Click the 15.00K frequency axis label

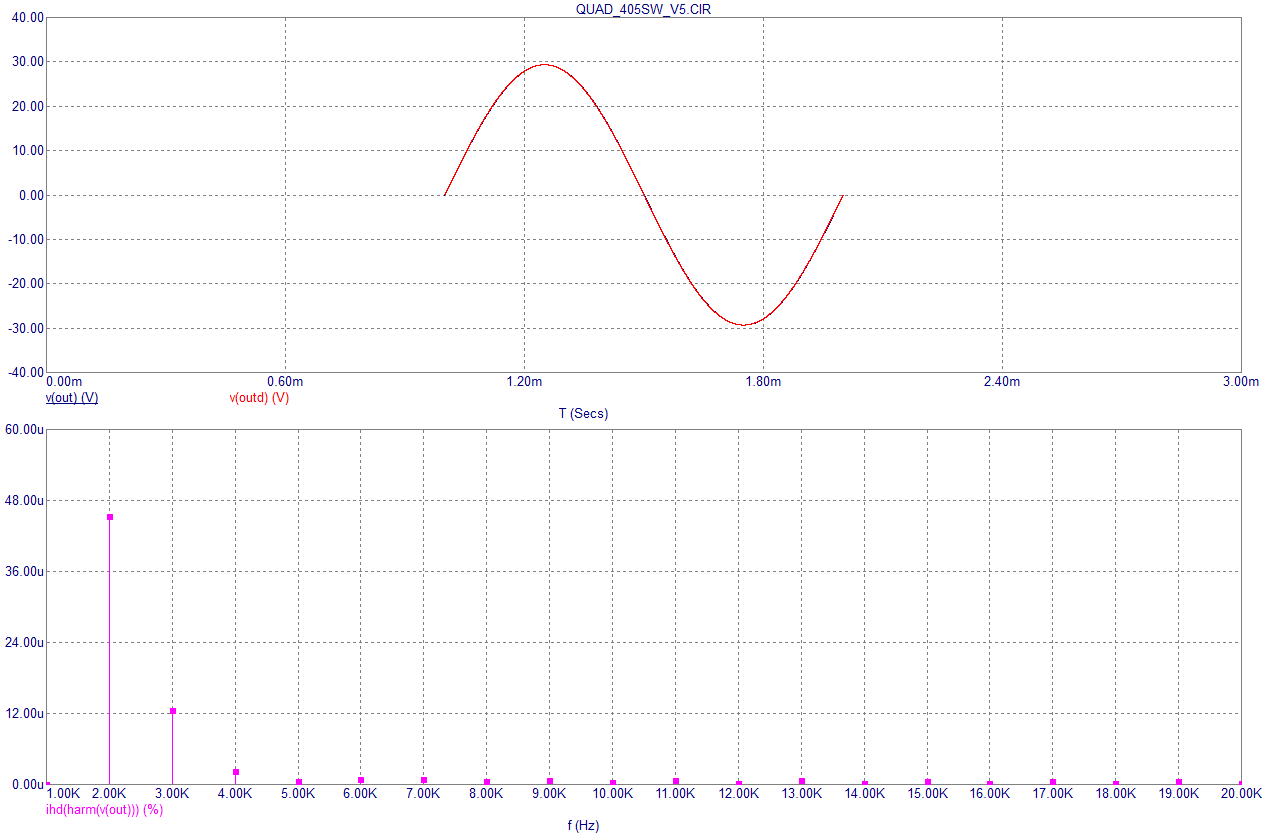point(927,793)
